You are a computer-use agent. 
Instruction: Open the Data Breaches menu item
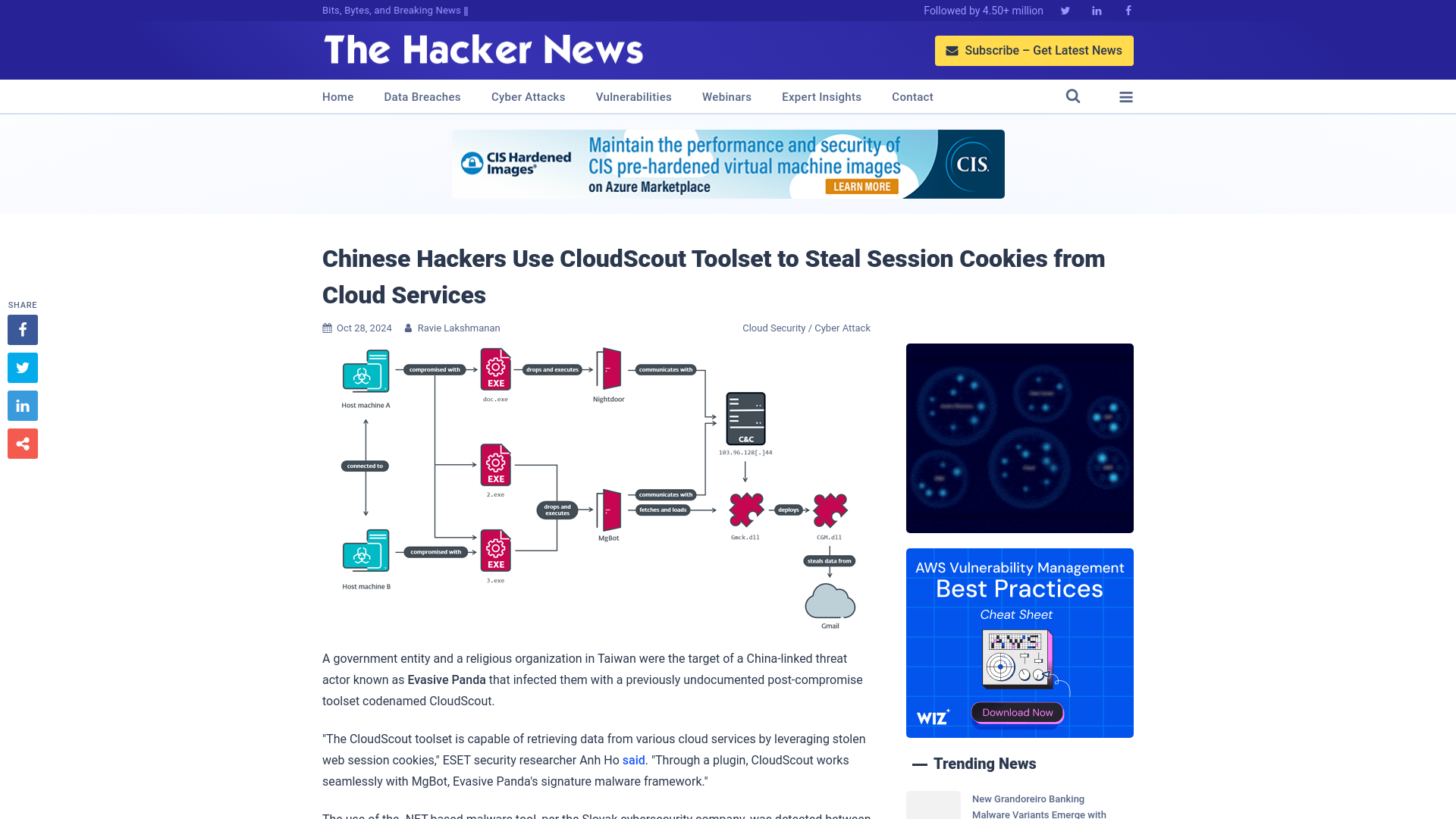coord(422,96)
